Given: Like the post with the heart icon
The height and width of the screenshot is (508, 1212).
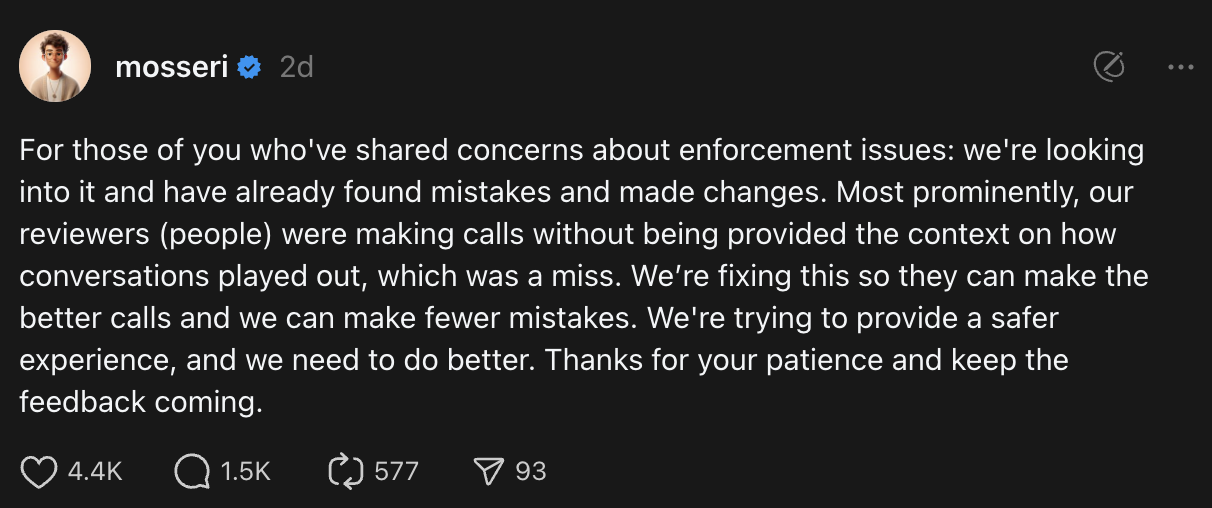Looking at the screenshot, I should (39, 472).
